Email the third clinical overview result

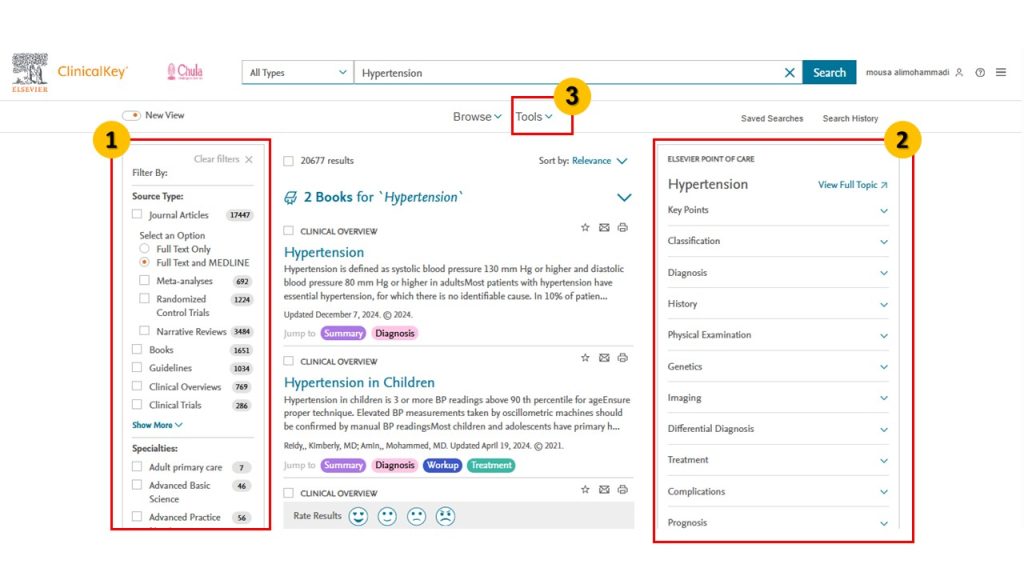604,489
